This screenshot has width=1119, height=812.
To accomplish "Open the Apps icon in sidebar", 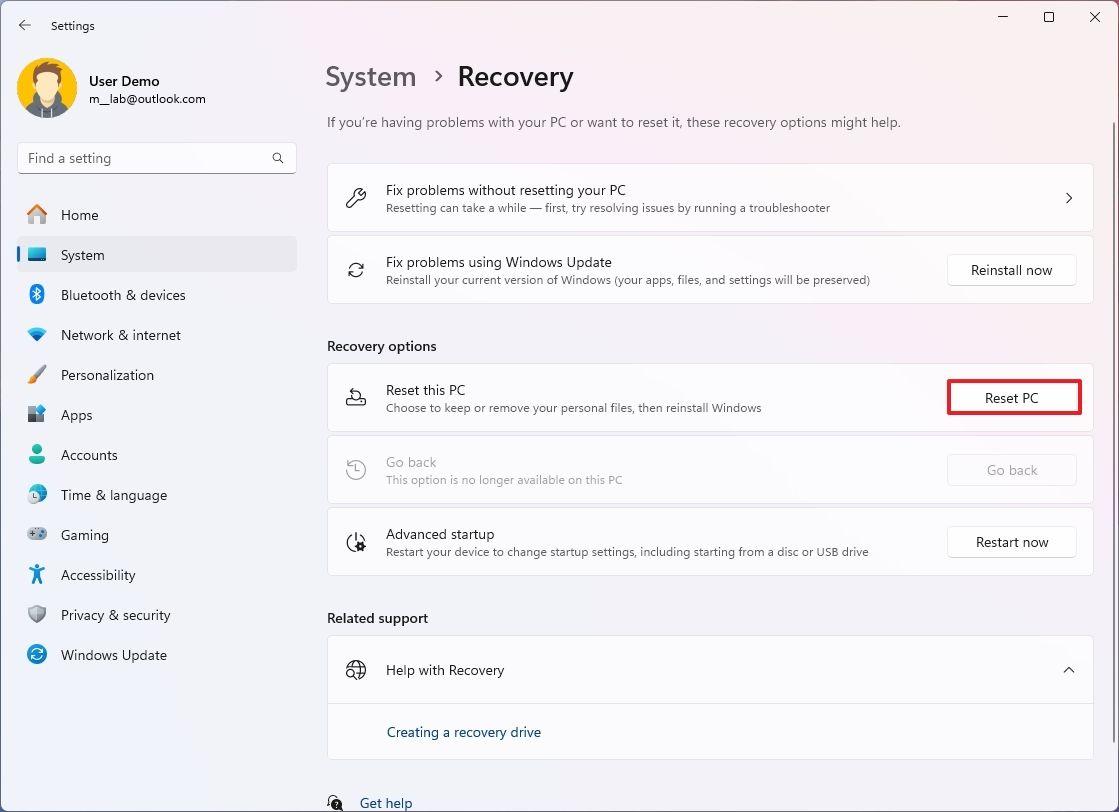I will (x=38, y=415).
